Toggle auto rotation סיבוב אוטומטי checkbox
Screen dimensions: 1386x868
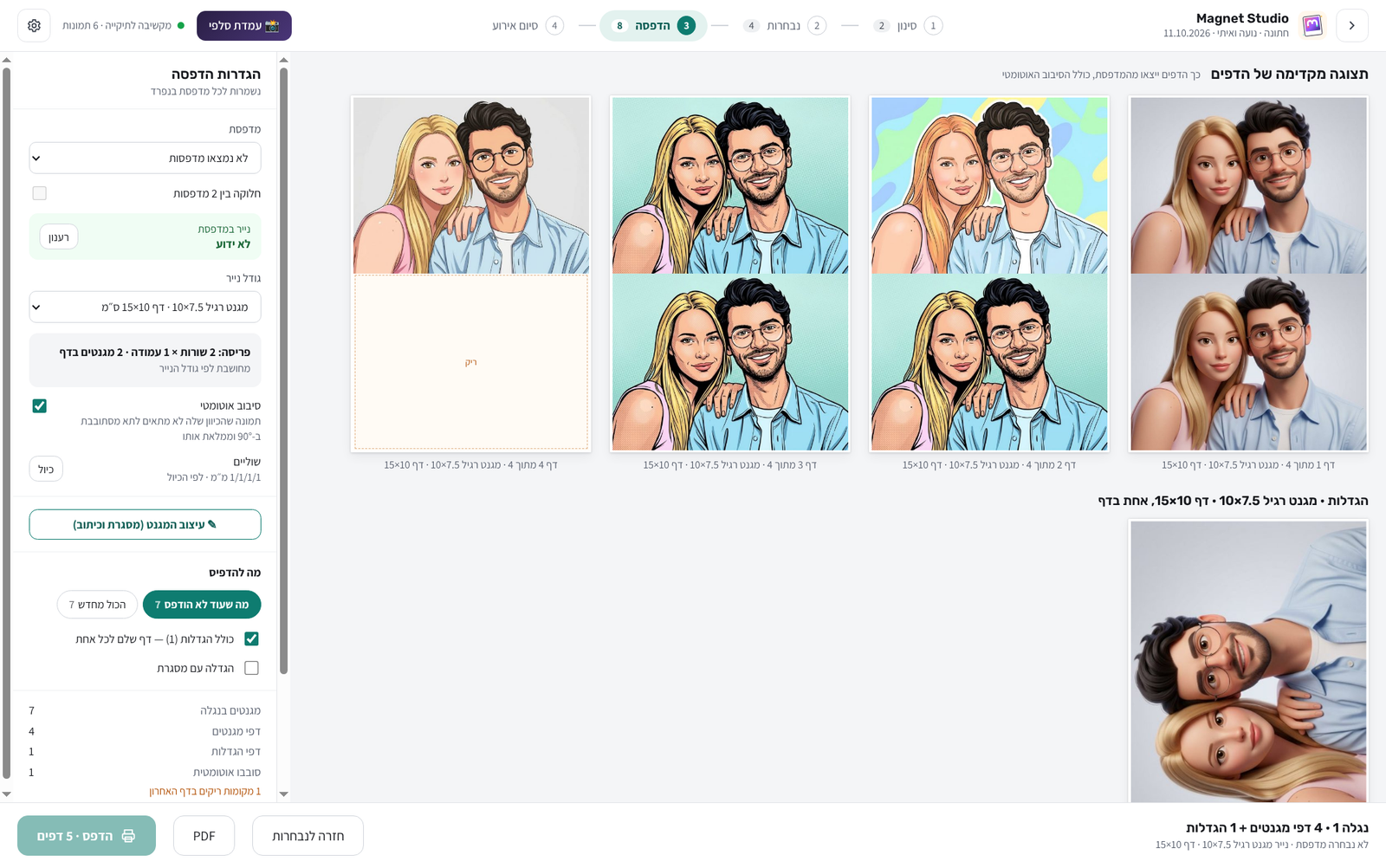(x=40, y=405)
